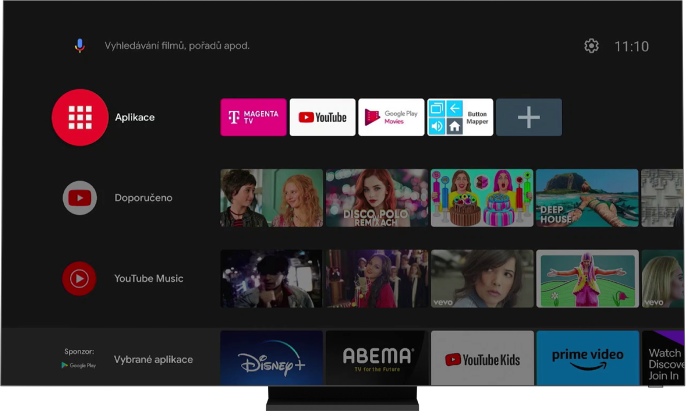Open the settings gear icon
This screenshot has width=686, height=411.
pyautogui.click(x=591, y=46)
